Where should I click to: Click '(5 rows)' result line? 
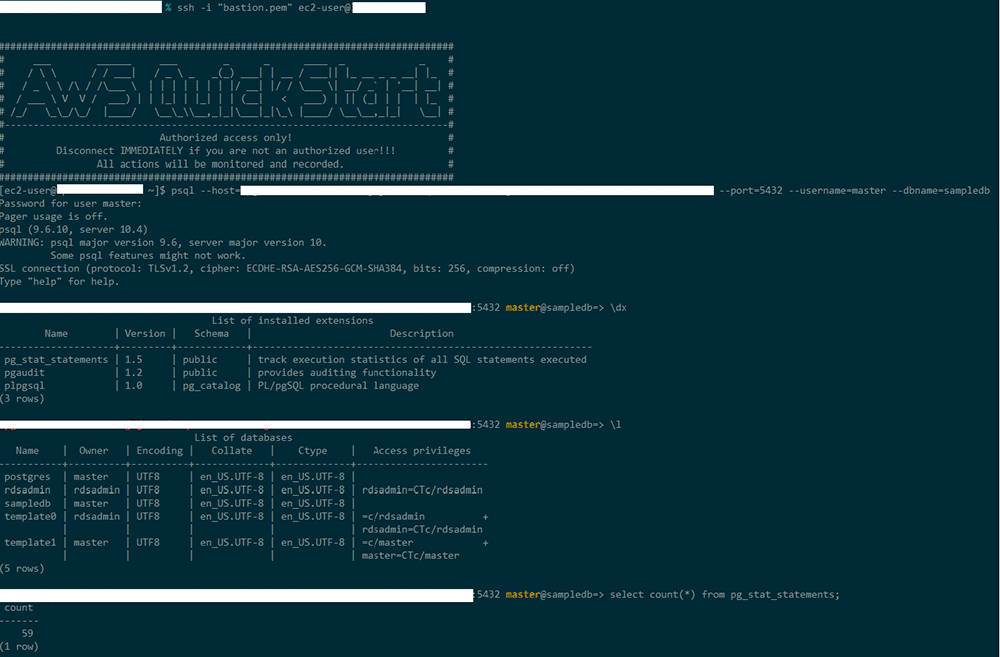(22, 568)
